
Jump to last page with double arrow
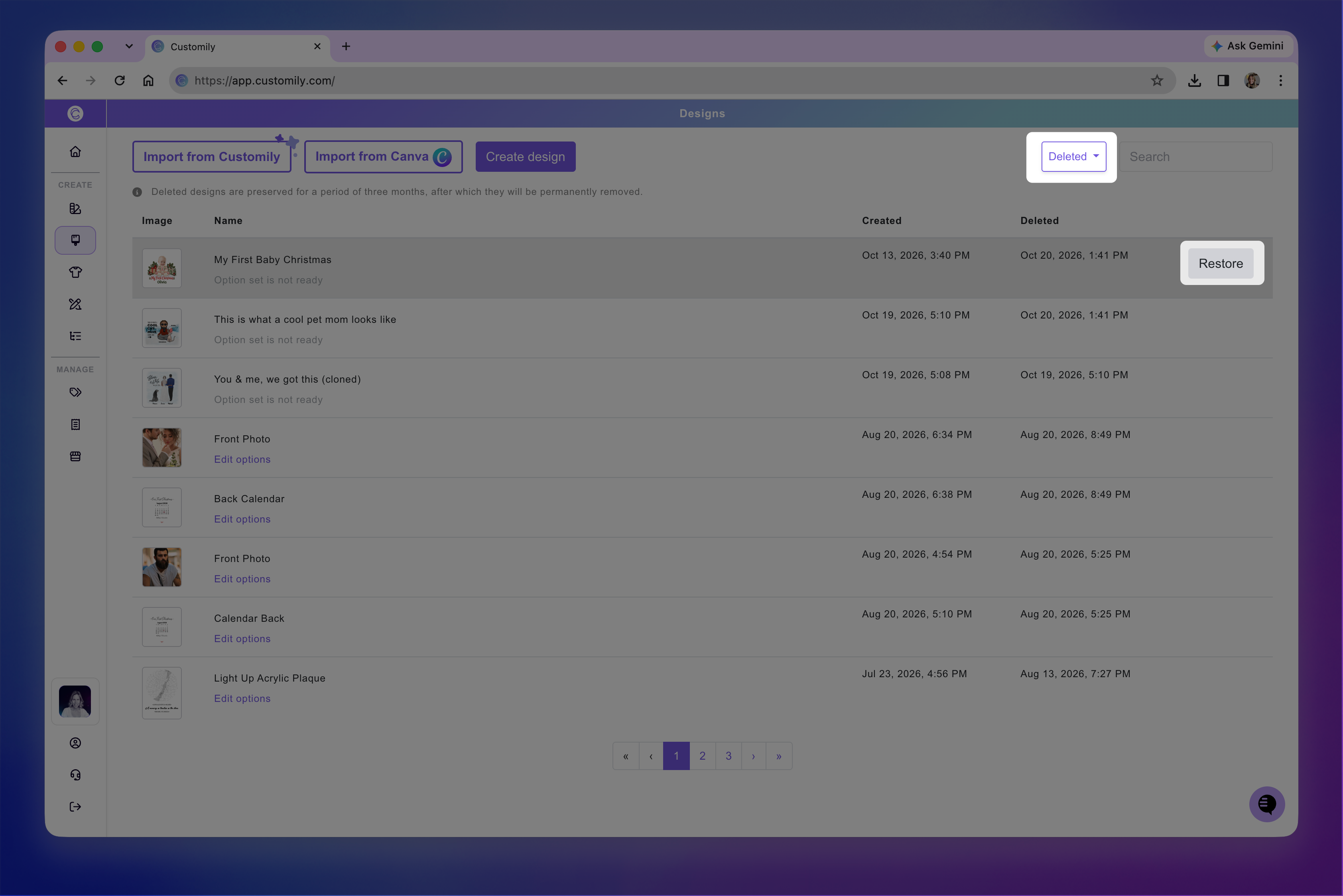(779, 756)
